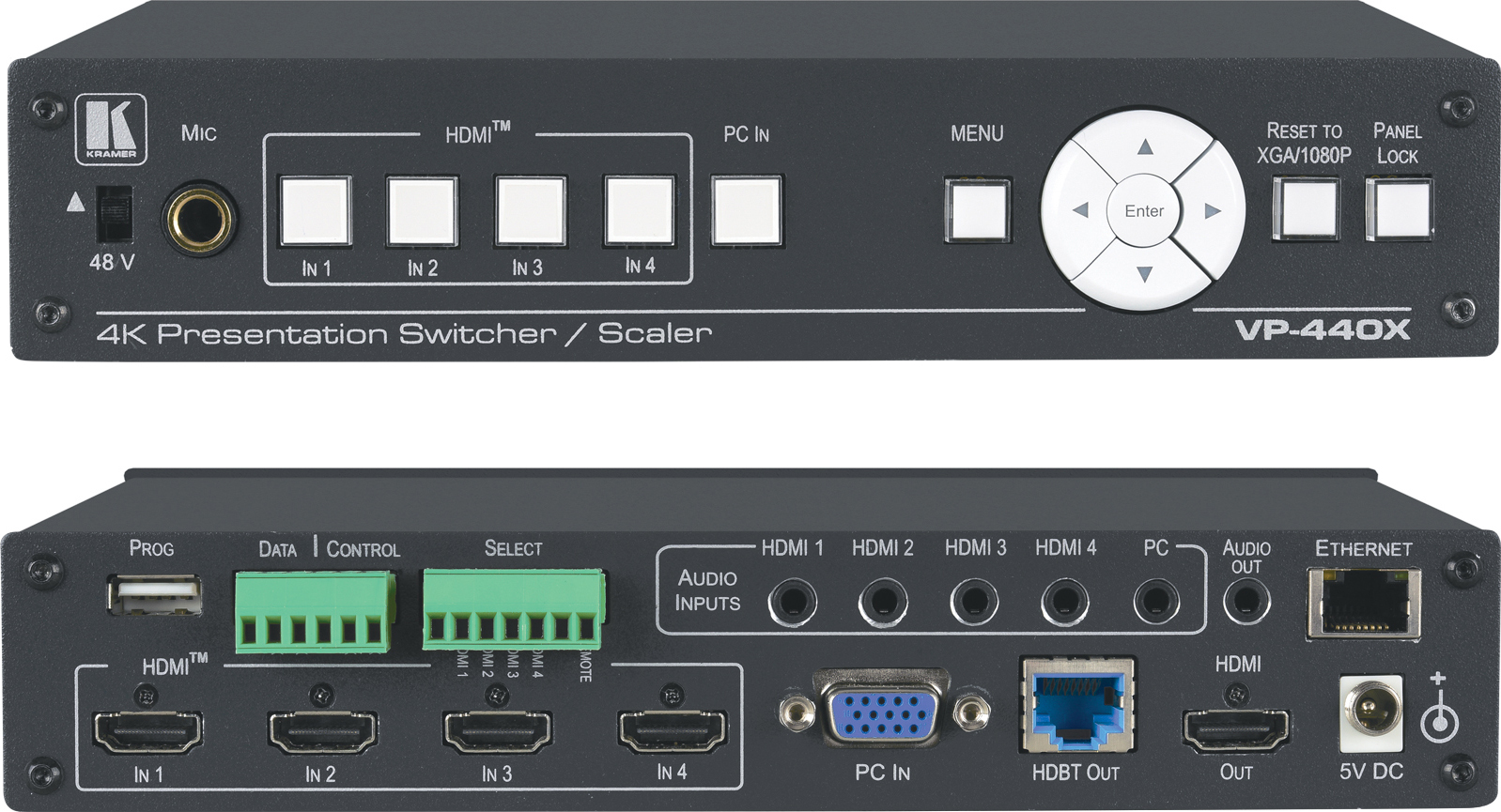
Task: Toggle the 48 V phantom power switch
Action: 115,215
